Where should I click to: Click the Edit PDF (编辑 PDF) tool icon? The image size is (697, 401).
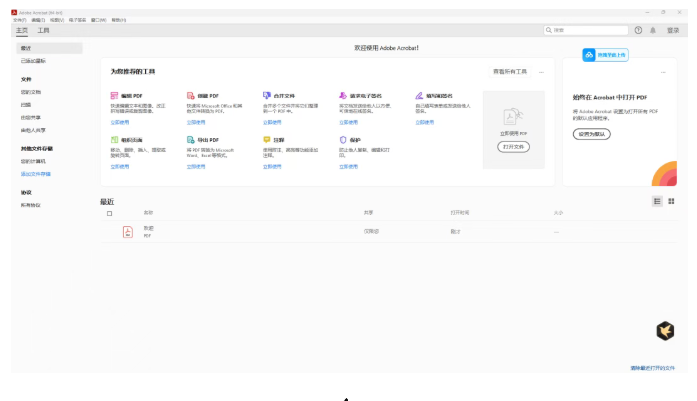coord(114,96)
